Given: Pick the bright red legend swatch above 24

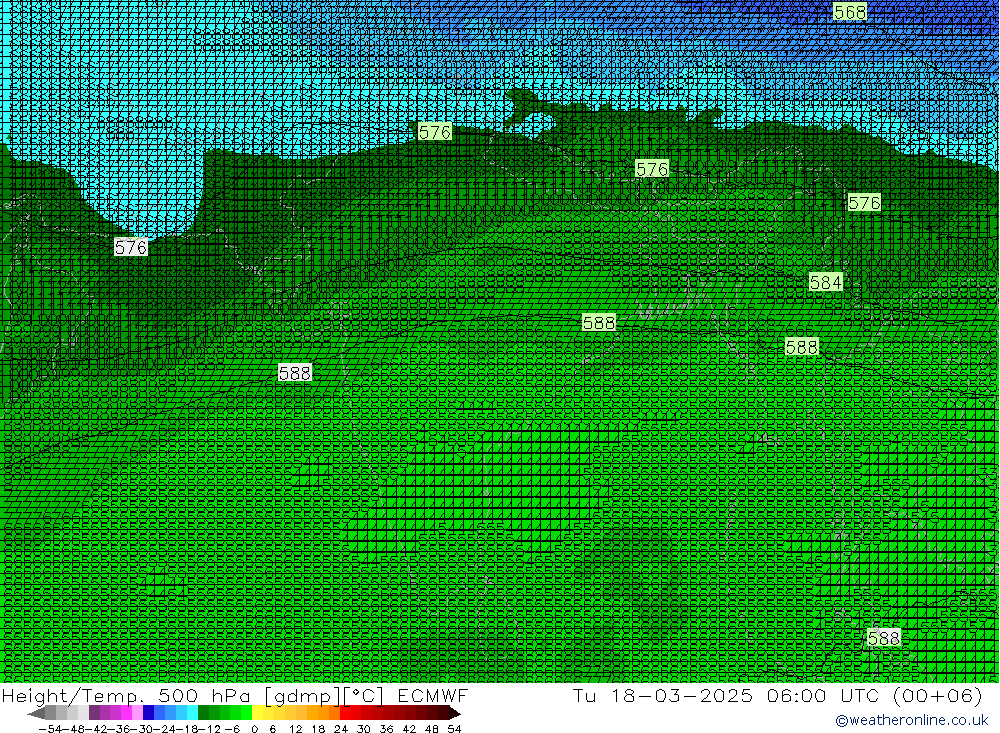Looking at the screenshot, I should click(345, 713).
